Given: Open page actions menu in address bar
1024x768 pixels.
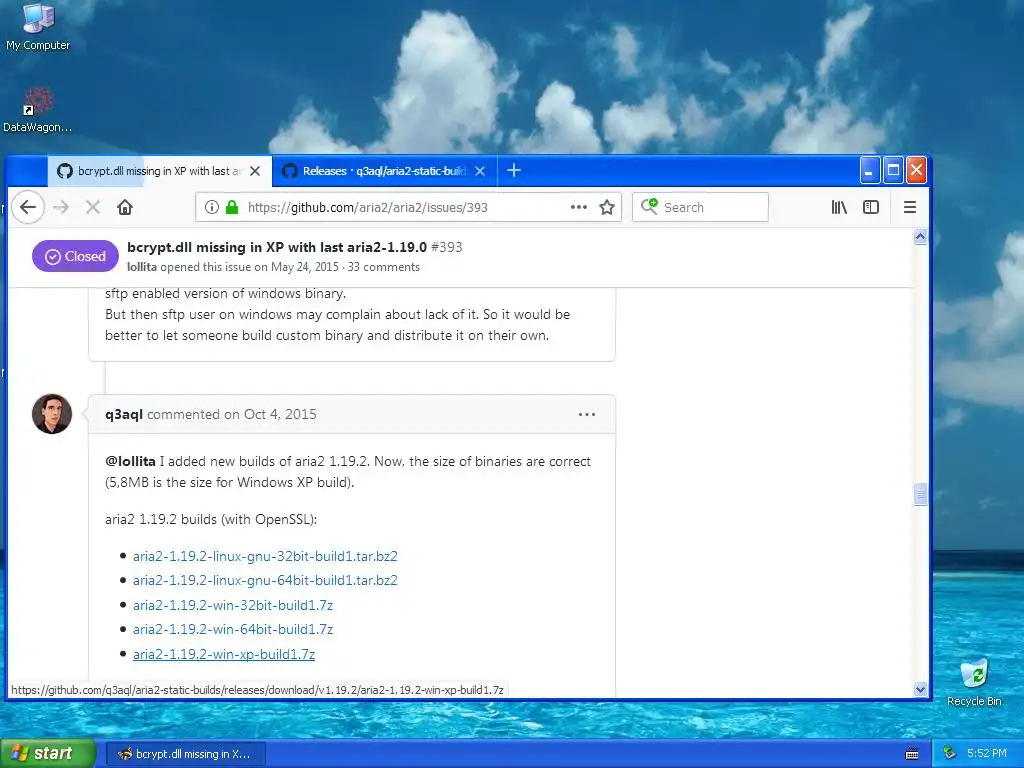Looking at the screenshot, I should pos(579,208).
